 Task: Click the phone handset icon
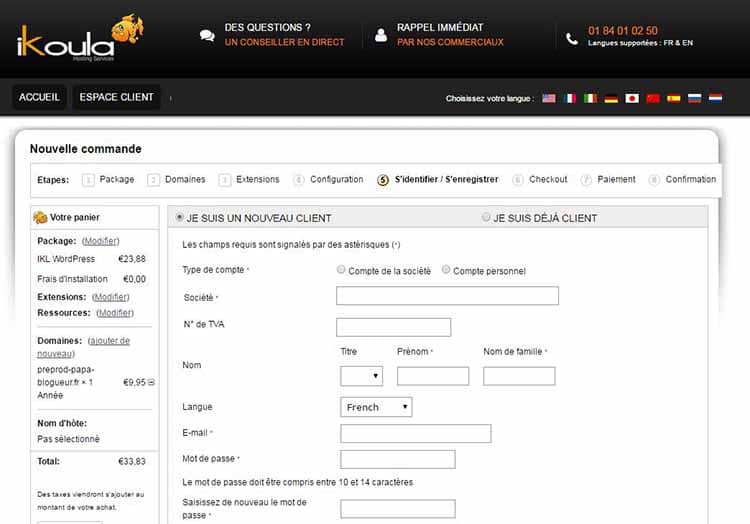pyautogui.click(x=571, y=38)
